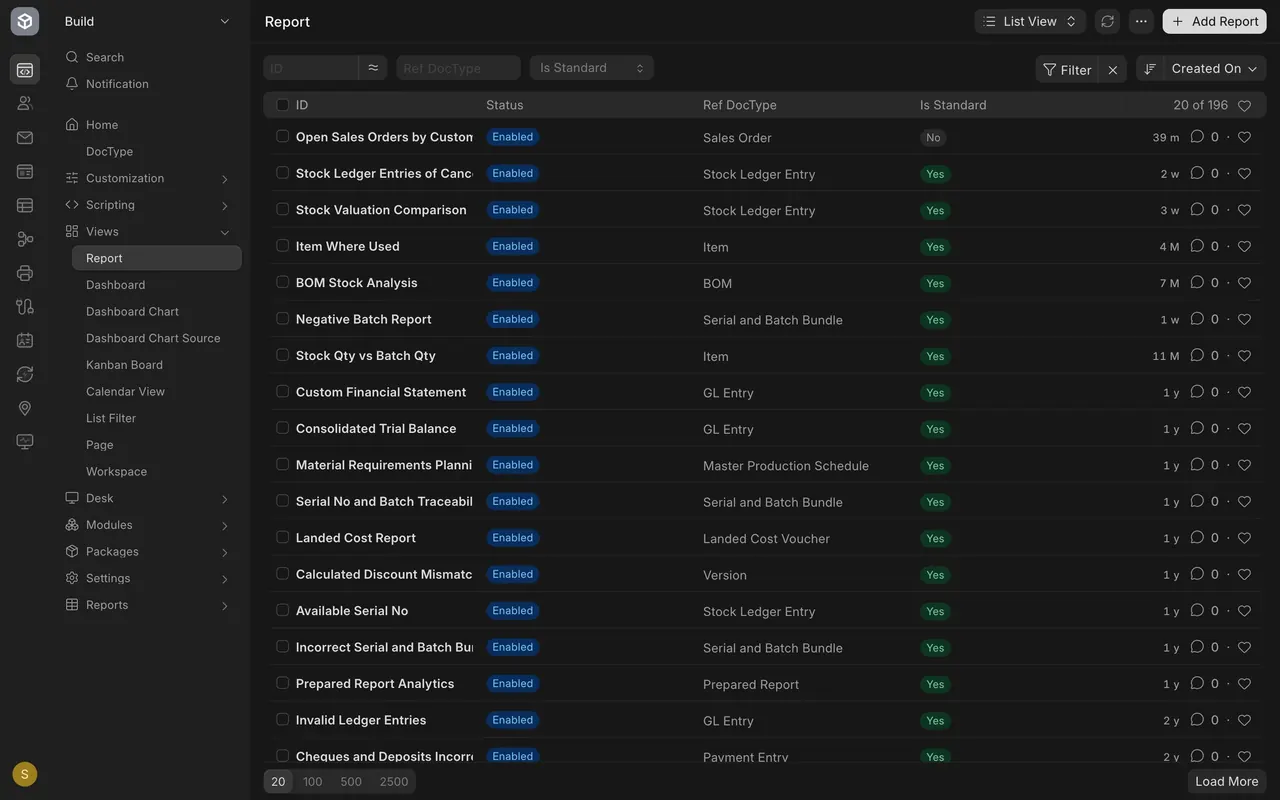Screen dimensions: 1280x800
Task: Click the comment icon on BOM Stock Analysis row
Action: click(1197, 283)
